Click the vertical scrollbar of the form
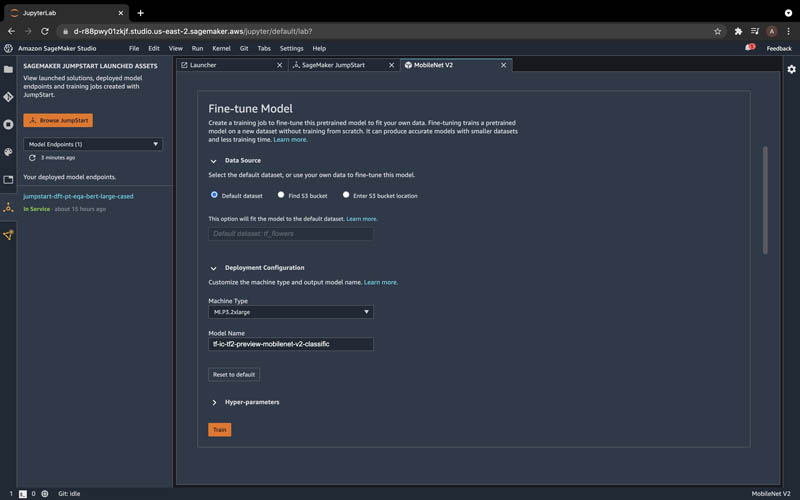The image size is (800, 500). pos(765,200)
